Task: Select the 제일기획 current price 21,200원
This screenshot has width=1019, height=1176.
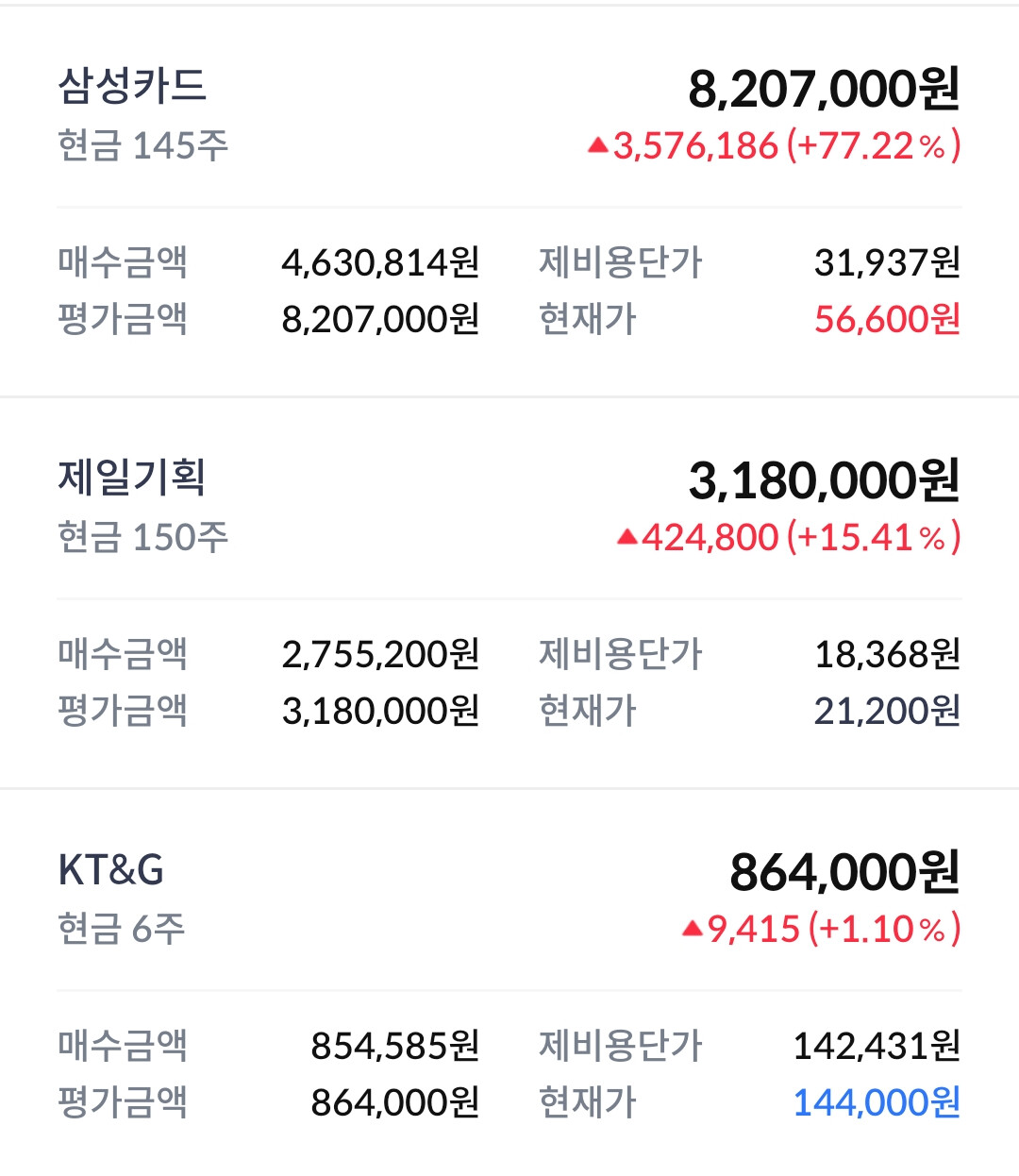Action: click(x=887, y=711)
